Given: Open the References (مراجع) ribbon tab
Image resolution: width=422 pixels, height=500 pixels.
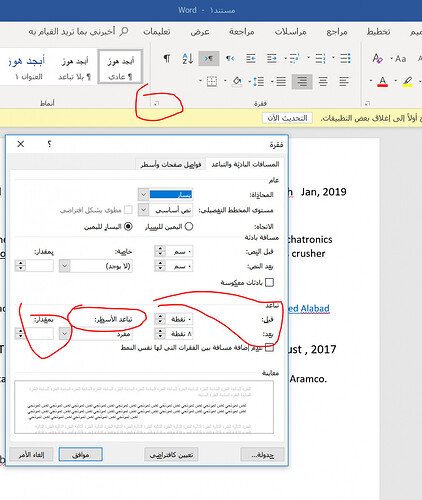Looking at the screenshot, I should tap(337, 32).
